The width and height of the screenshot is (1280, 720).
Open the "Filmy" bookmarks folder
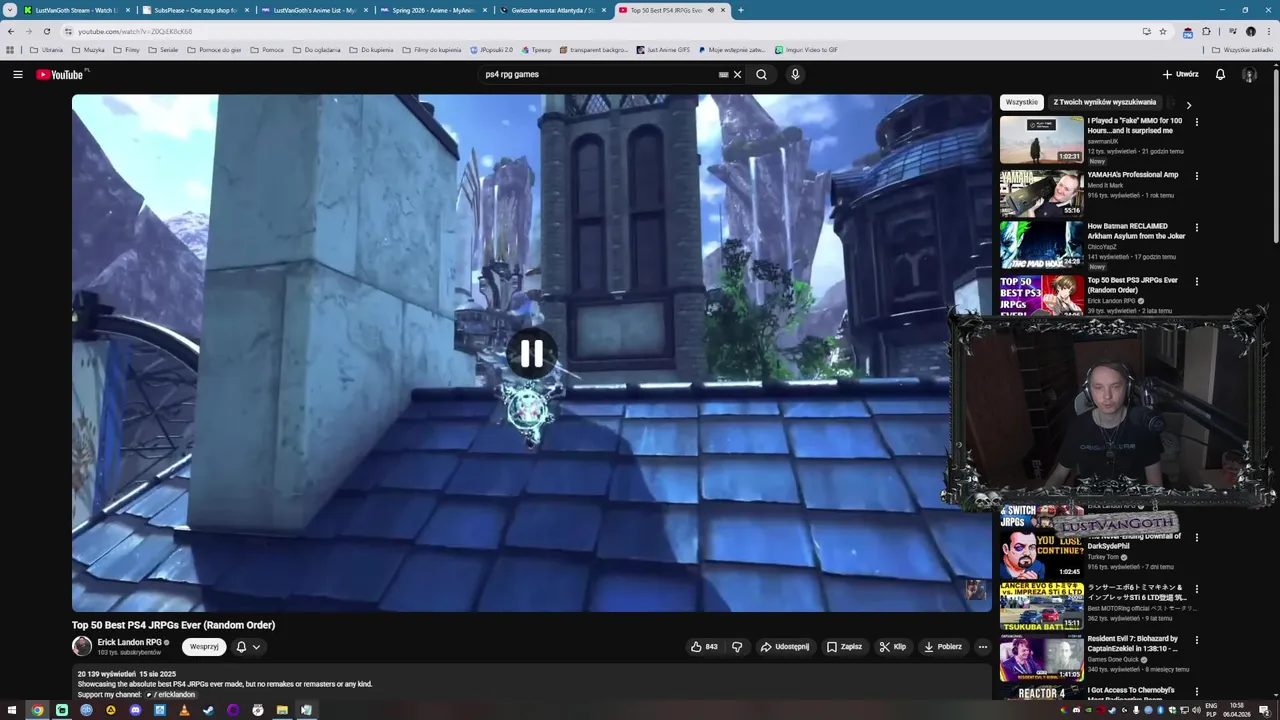tap(126, 49)
